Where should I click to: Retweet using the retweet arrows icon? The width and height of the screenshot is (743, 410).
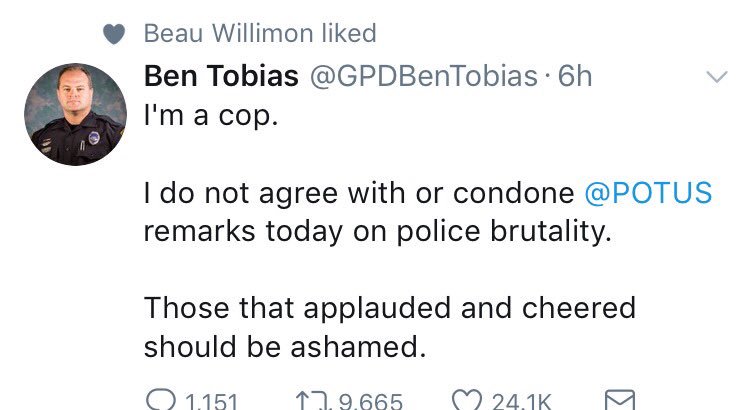312,401
